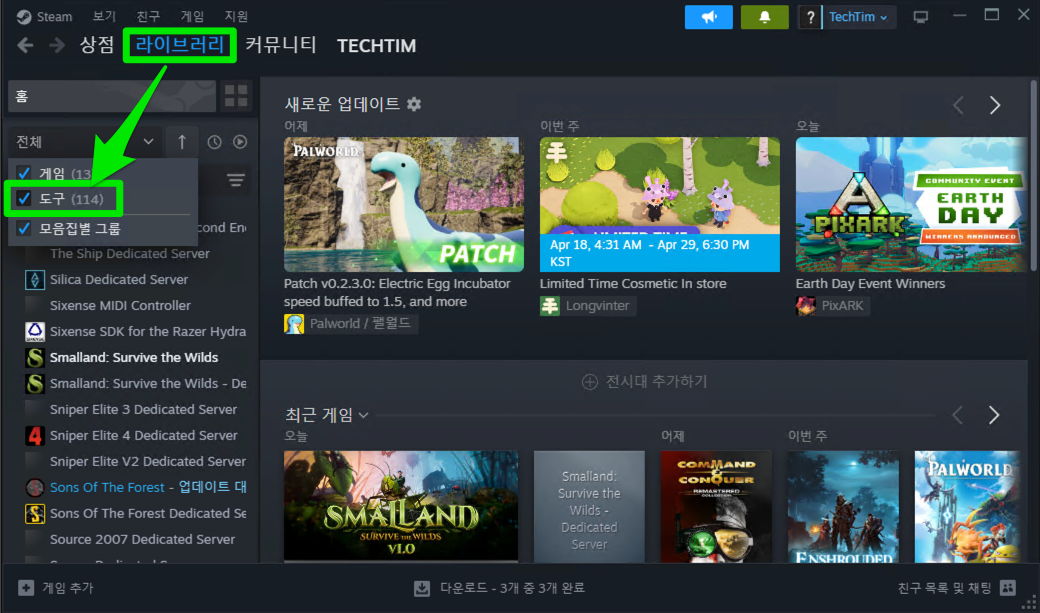The height and width of the screenshot is (613, 1040).
Task: Open the 보기 menu
Action: (x=103, y=17)
